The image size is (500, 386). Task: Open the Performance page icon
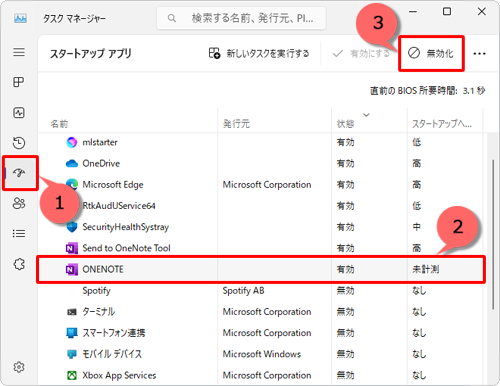19,113
